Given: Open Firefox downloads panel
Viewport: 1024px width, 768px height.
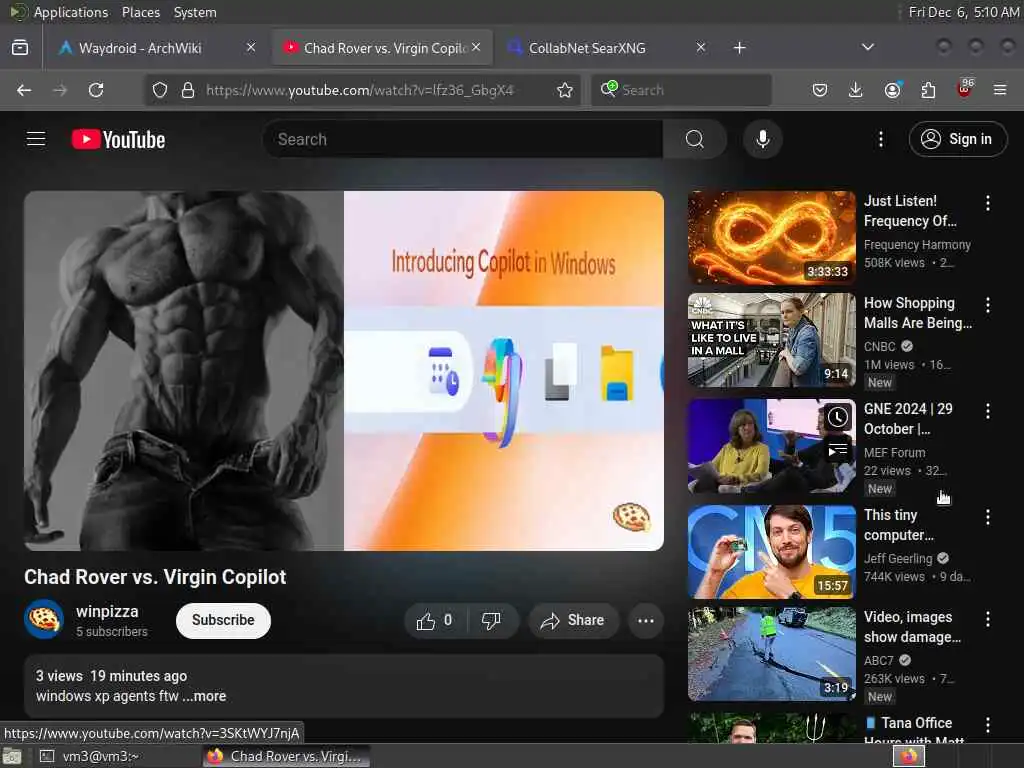Looking at the screenshot, I should (856, 90).
